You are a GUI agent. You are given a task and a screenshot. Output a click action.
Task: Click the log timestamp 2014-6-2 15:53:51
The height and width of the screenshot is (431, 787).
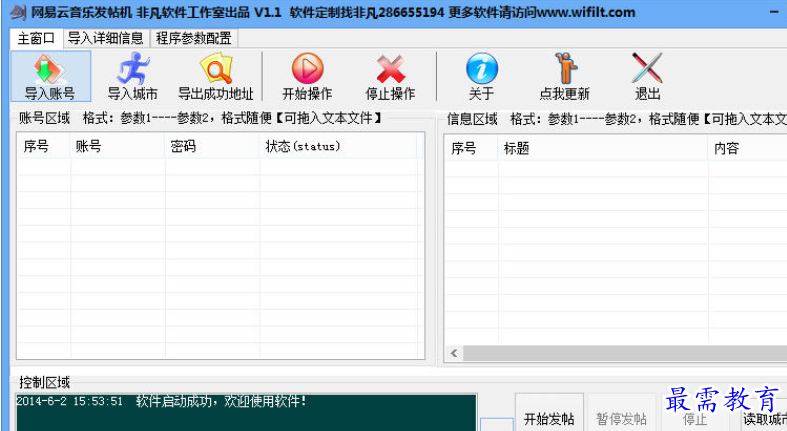(x=70, y=401)
